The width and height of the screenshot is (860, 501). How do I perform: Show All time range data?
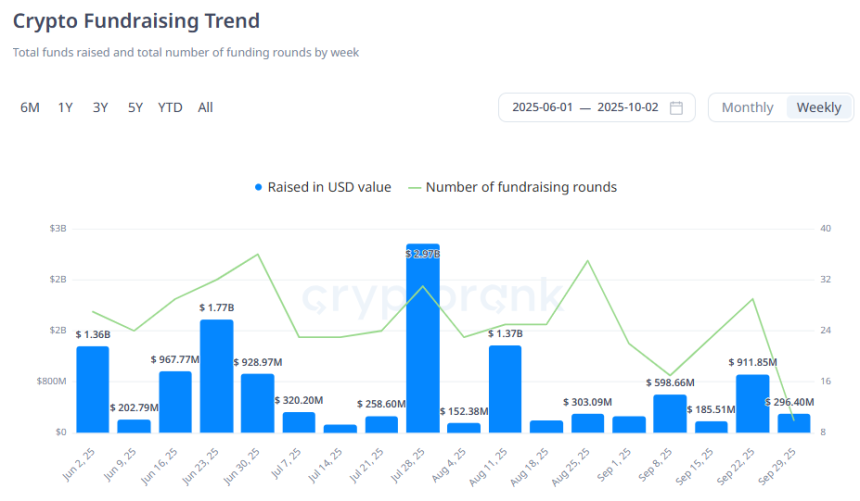pyautogui.click(x=205, y=108)
